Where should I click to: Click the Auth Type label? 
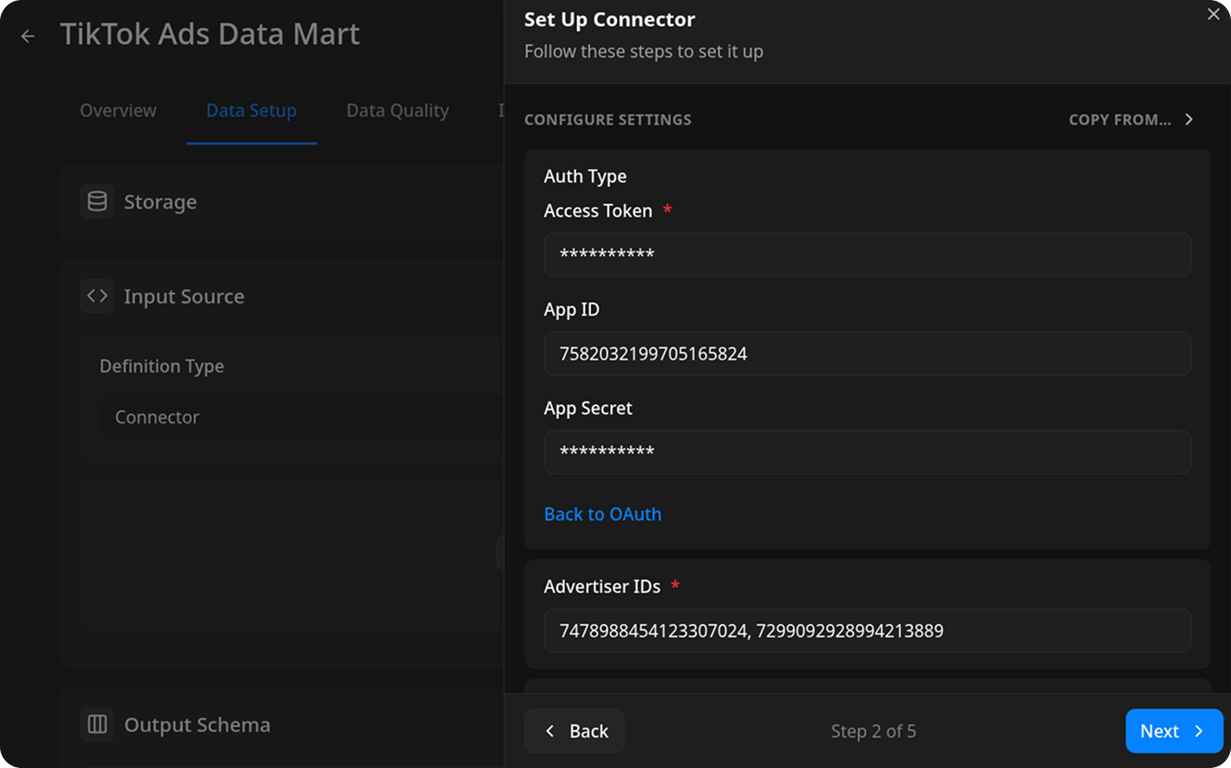pyautogui.click(x=585, y=176)
